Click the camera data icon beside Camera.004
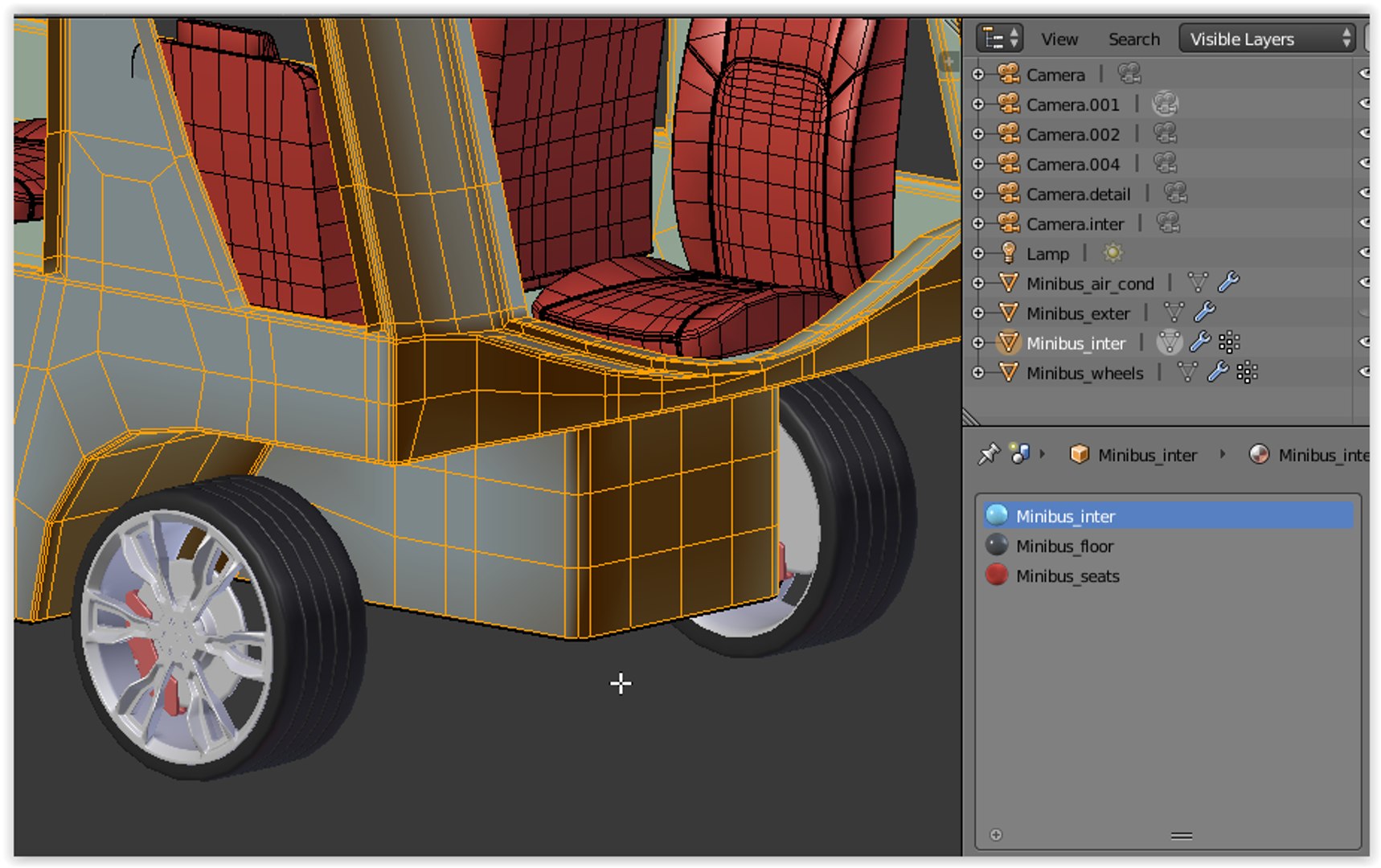Image resolution: width=1381 pixels, height=868 pixels. tap(1165, 162)
